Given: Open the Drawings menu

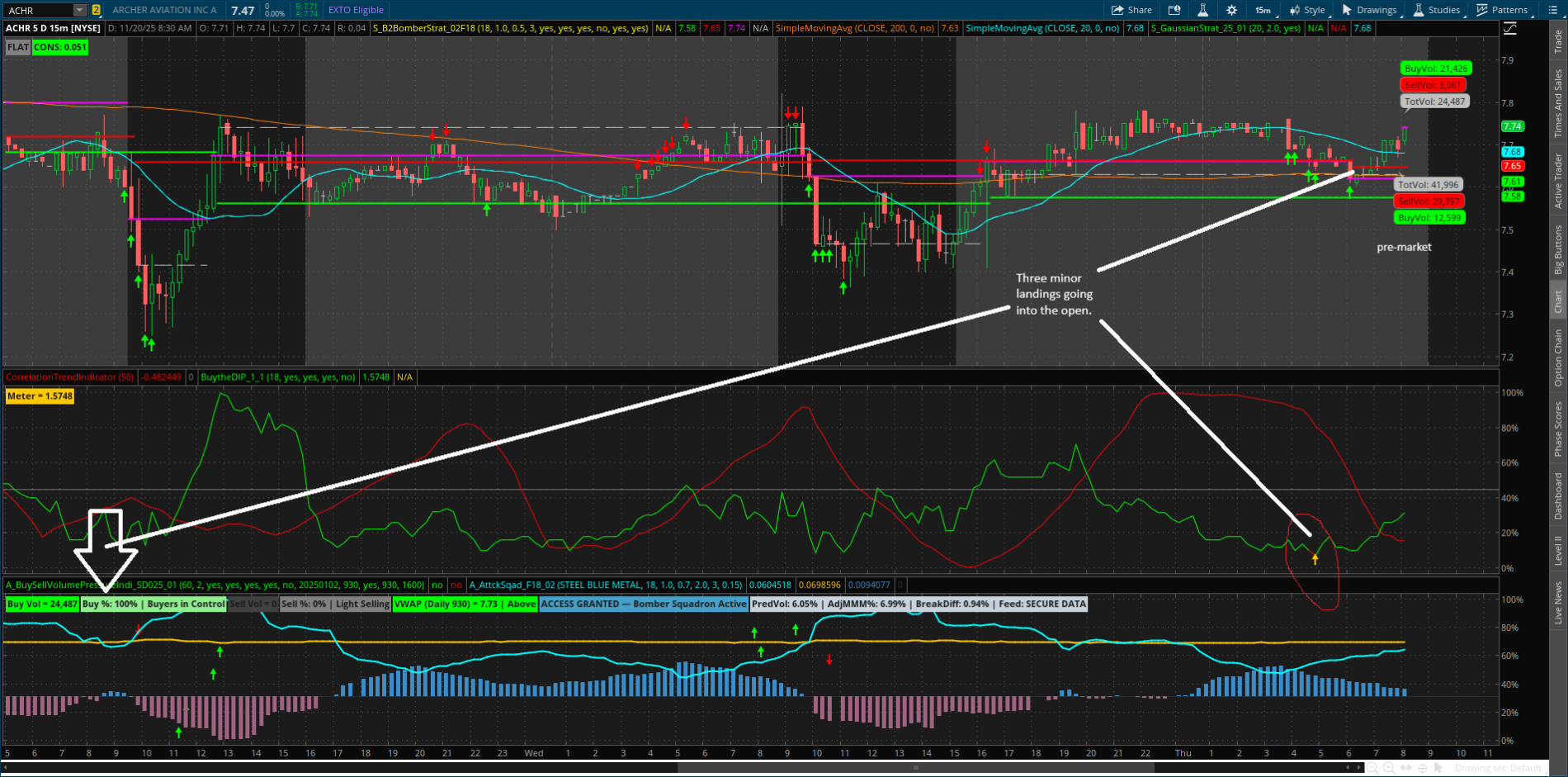Looking at the screenshot, I should click(1369, 10).
